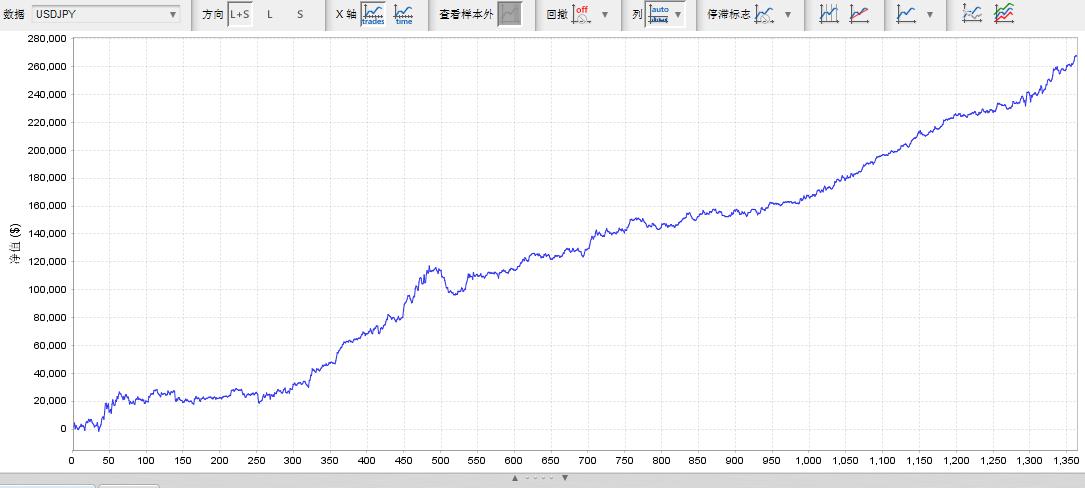Switch direction to S (short only)

(299, 14)
